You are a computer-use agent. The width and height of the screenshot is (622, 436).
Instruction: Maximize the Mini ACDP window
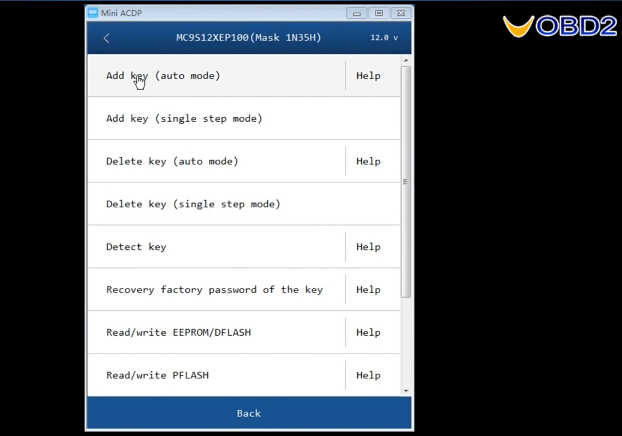click(x=379, y=13)
